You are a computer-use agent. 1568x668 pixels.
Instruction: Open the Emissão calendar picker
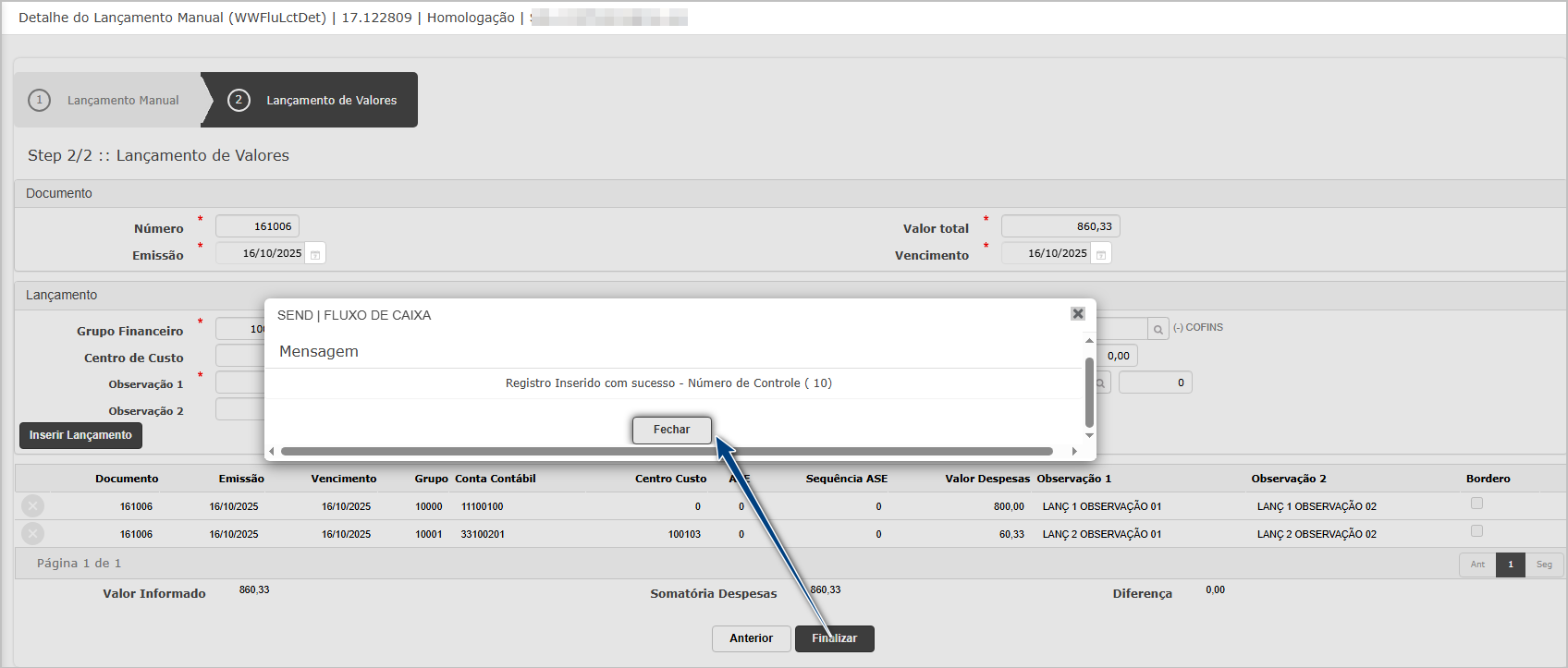(315, 254)
